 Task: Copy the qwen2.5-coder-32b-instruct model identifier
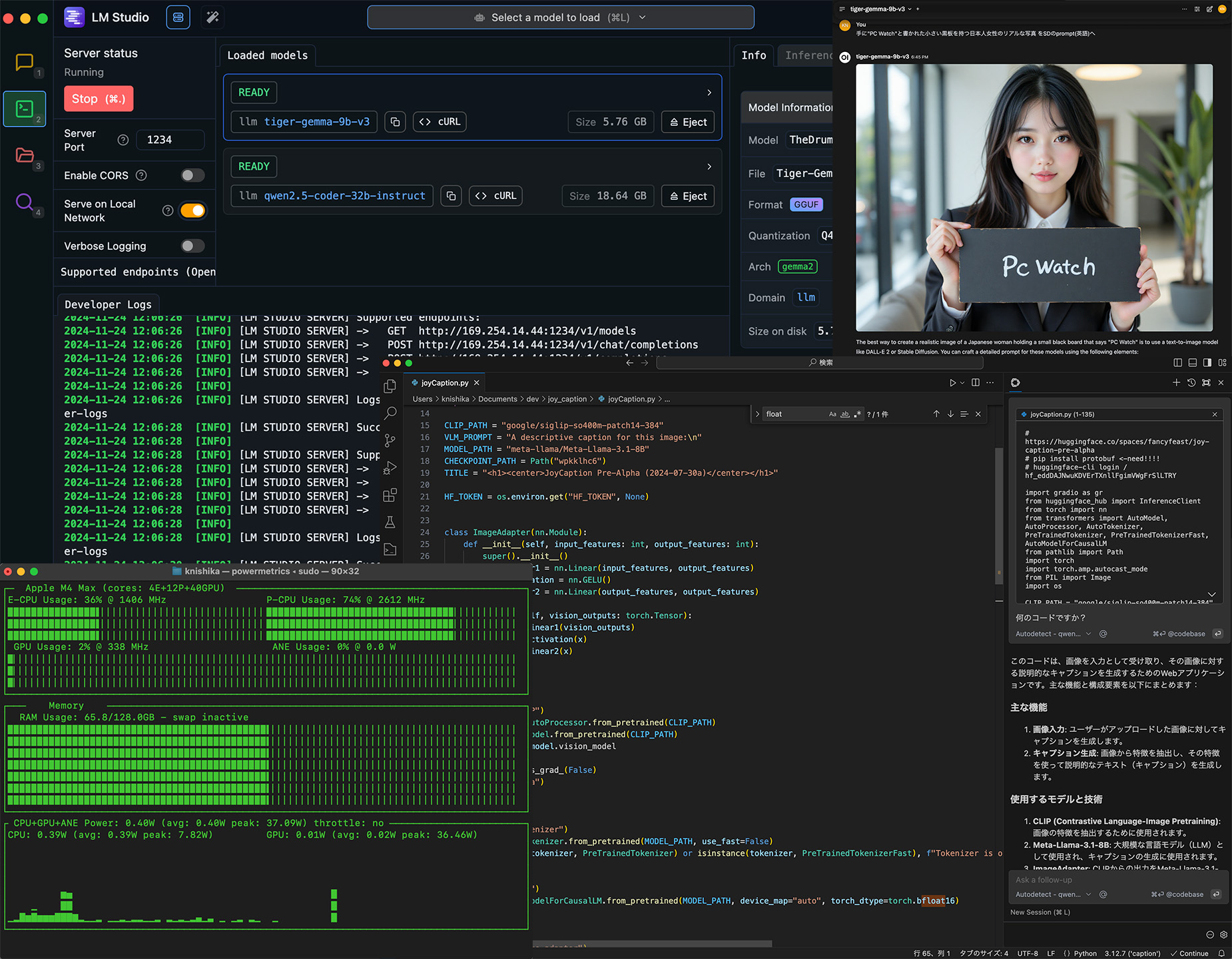coord(451,196)
